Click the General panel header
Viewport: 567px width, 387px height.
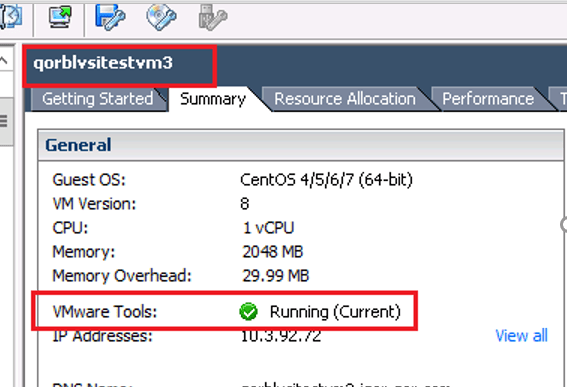pos(301,145)
